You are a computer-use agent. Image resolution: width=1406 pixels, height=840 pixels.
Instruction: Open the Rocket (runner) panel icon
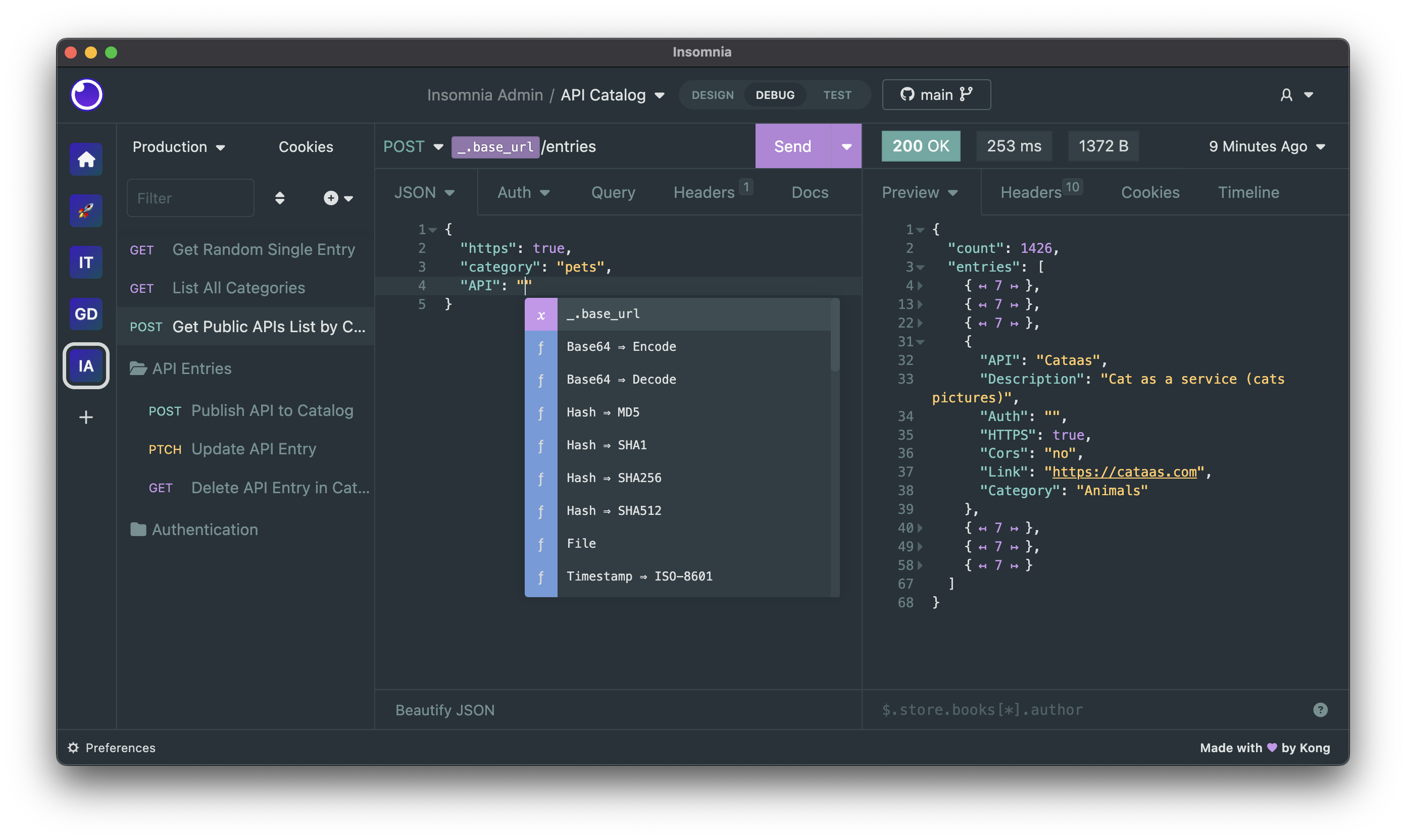pos(86,209)
